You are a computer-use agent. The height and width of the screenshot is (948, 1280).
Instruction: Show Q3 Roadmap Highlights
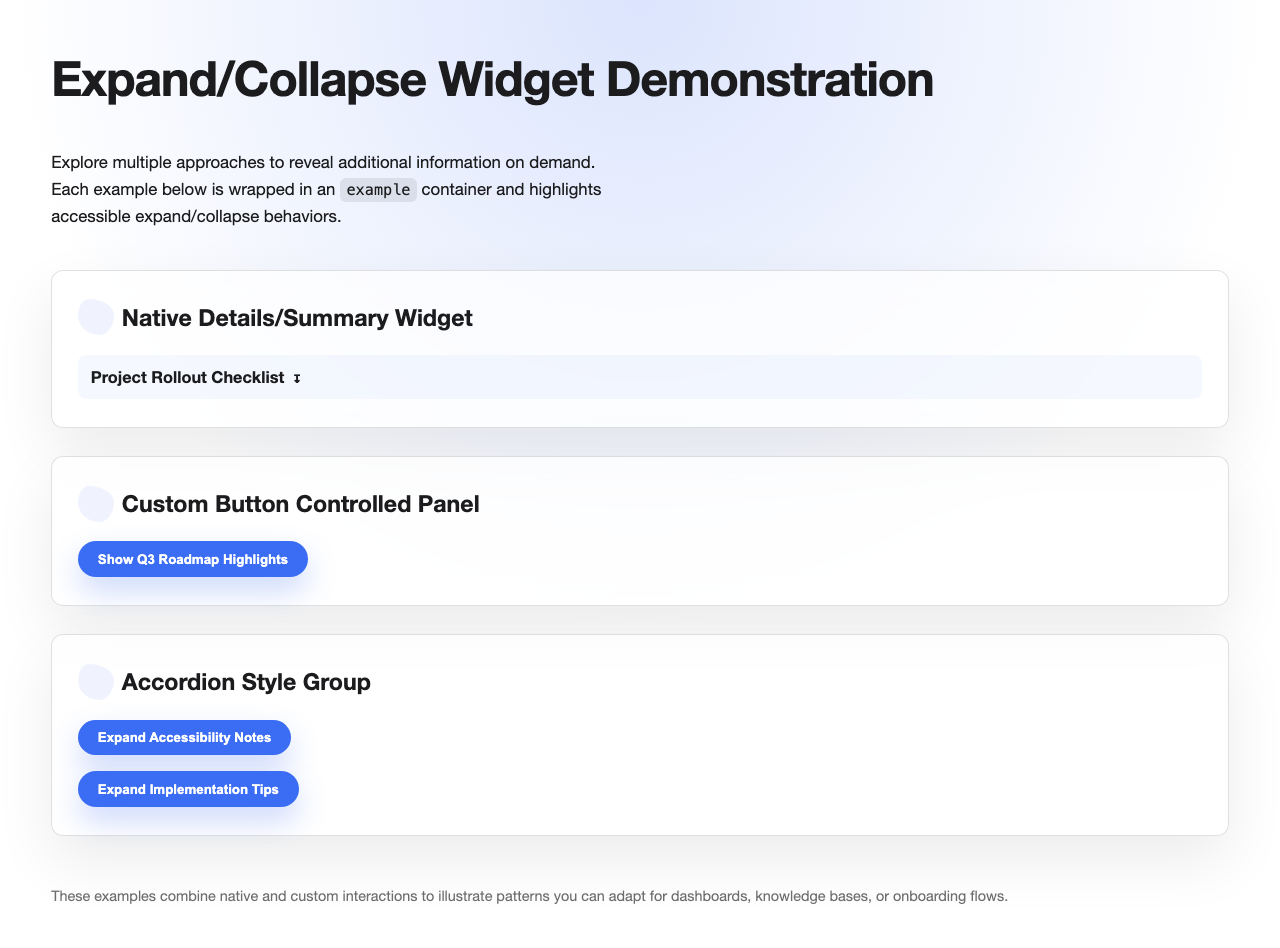[x=192, y=559]
